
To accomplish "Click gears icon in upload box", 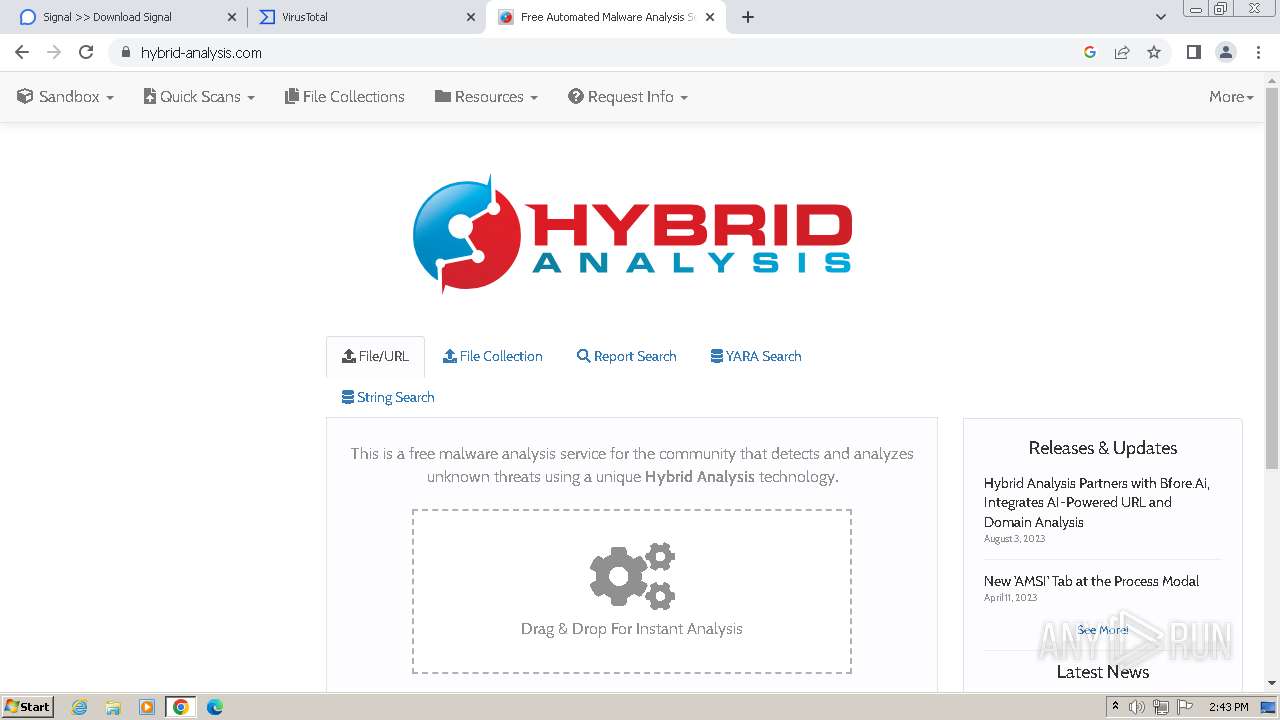I will 632,576.
